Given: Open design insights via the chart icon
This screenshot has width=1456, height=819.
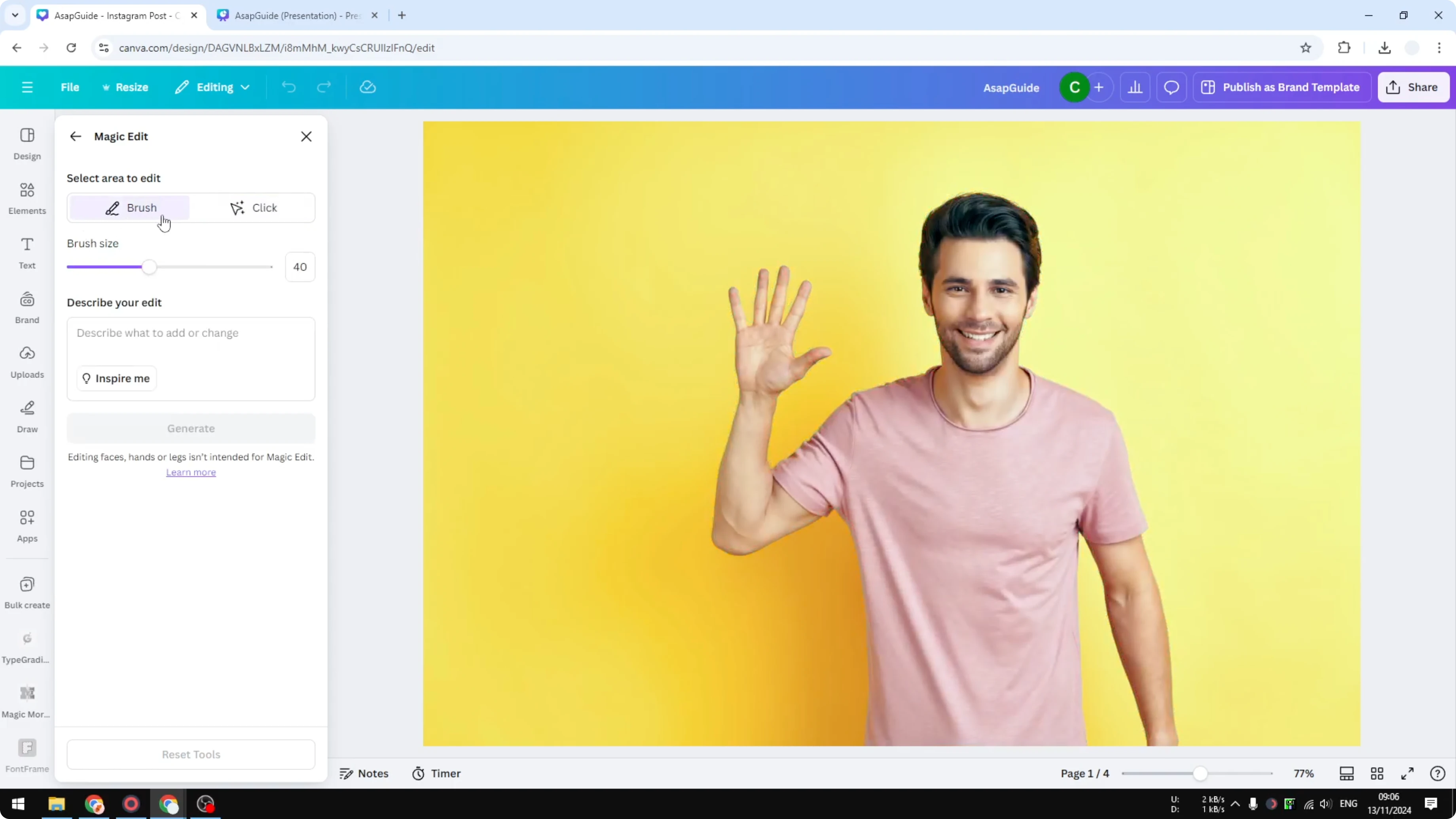Looking at the screenshot, I should (1136, 87).
